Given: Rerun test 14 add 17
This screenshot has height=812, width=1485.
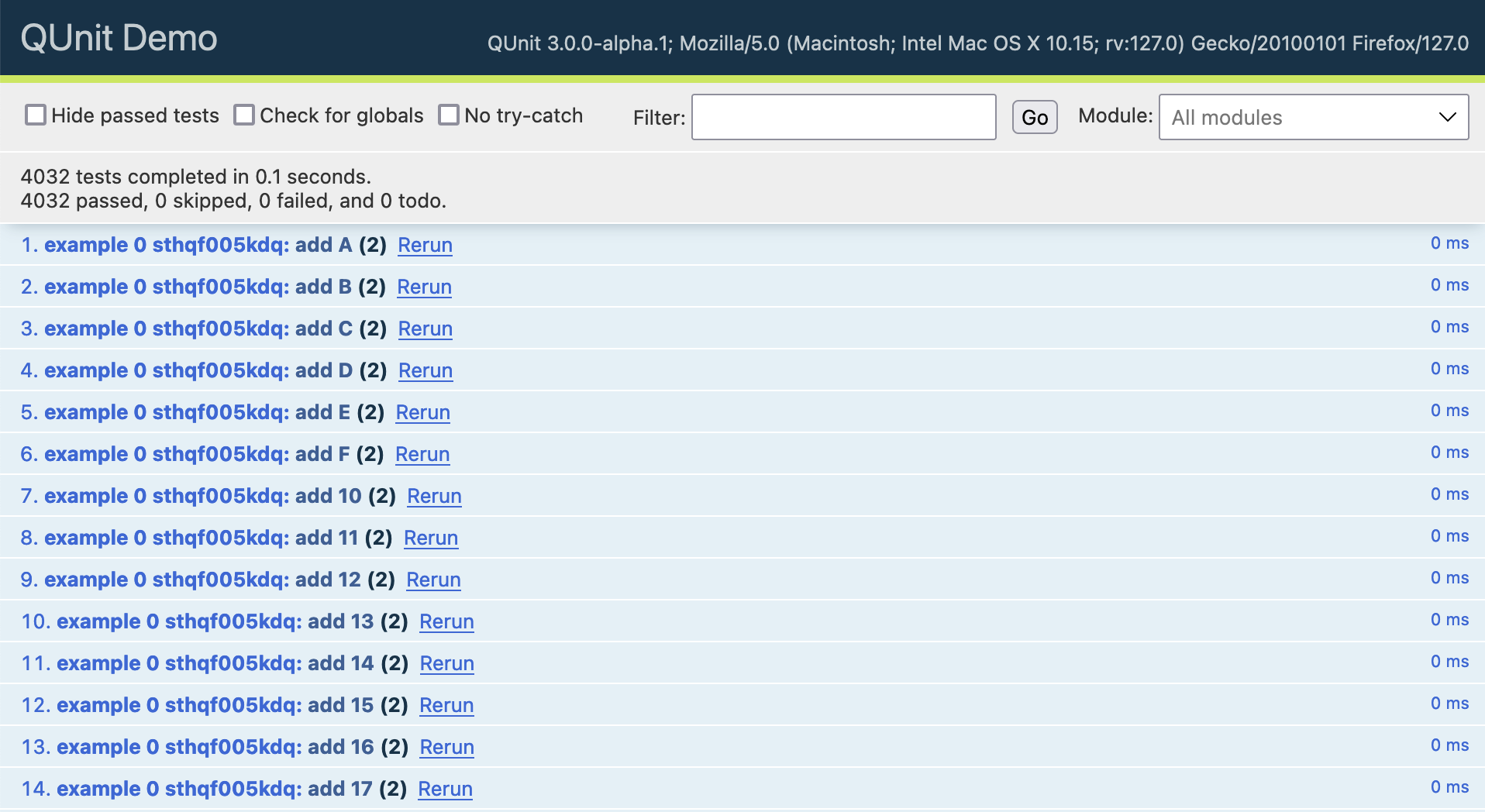Looking at the screenshot, I should (x=445, y=790).
